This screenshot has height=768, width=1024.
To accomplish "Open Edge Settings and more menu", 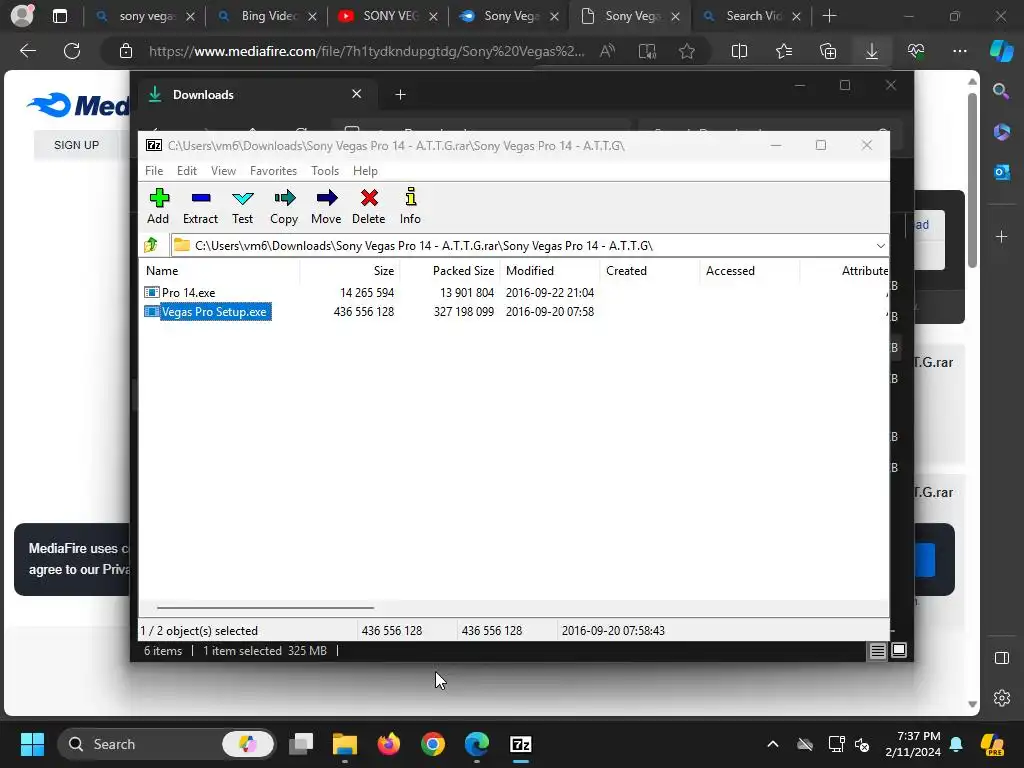I will (959, 51).
